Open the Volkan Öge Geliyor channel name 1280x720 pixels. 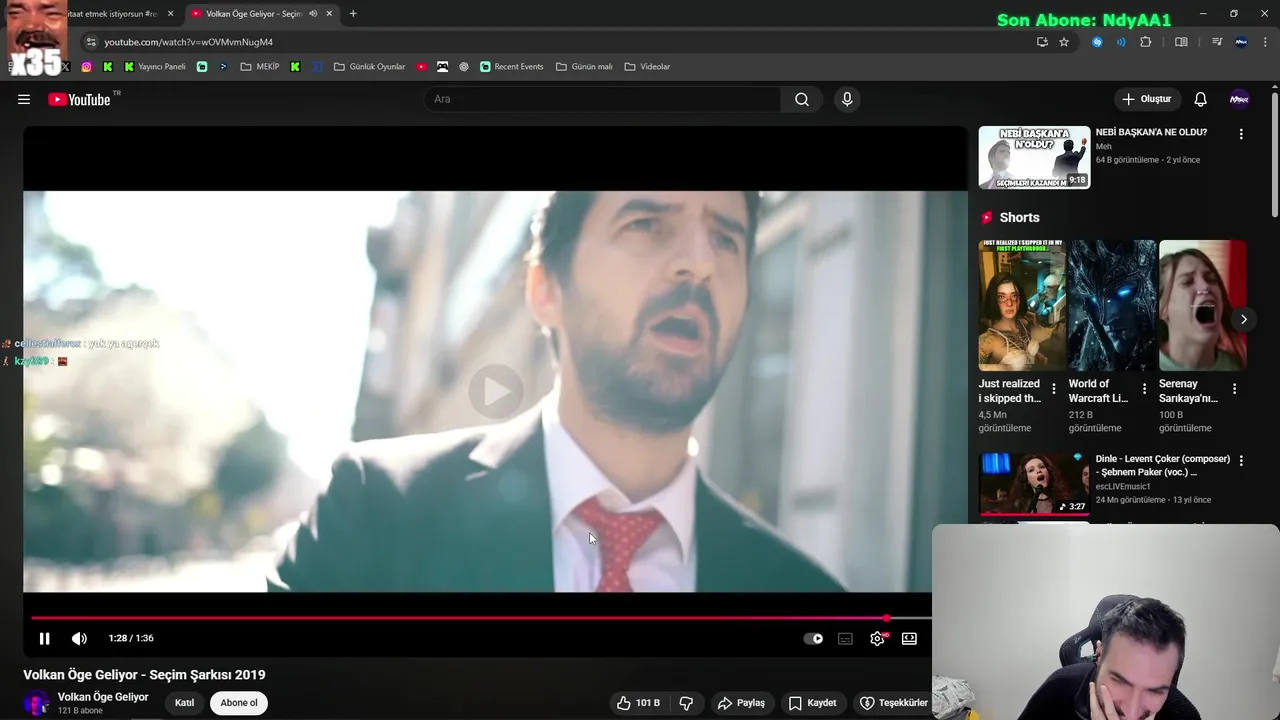[103, 697]
